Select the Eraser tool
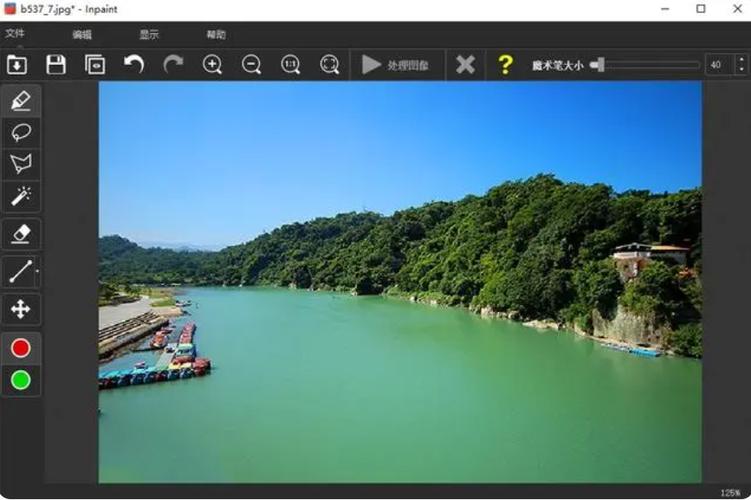The height and width of the screenshot is (500, 751). [x=20, y=234]
